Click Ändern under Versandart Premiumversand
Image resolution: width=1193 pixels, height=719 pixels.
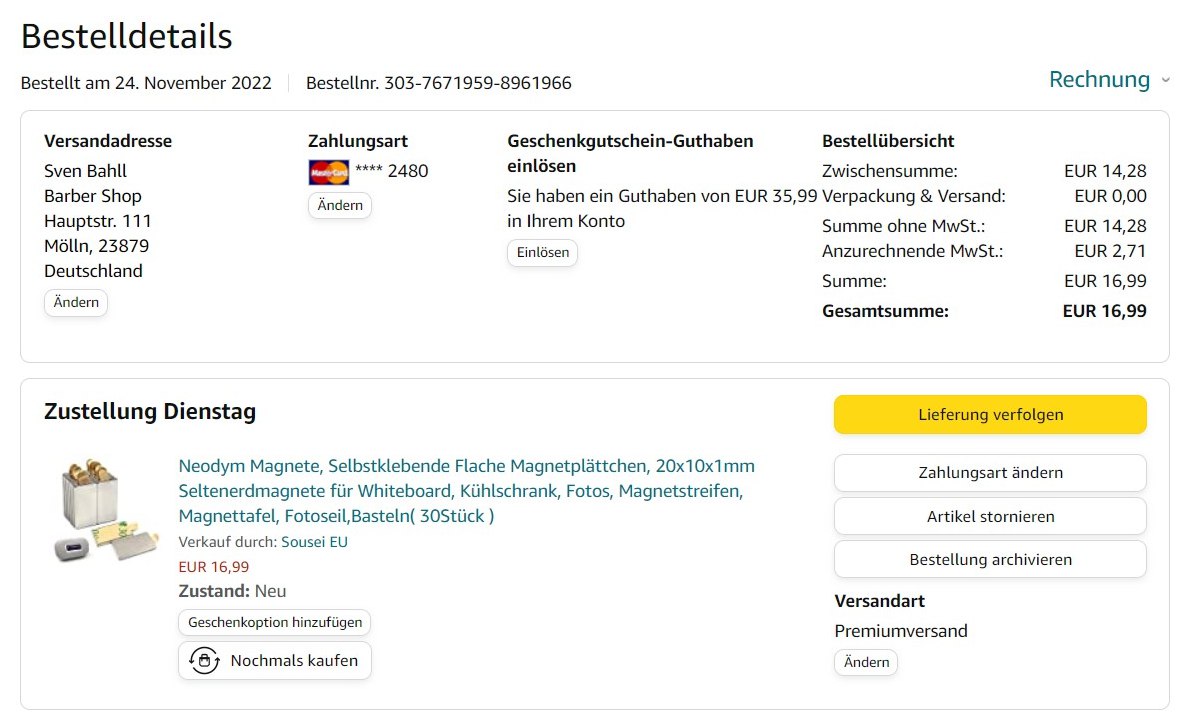point(866,663)
